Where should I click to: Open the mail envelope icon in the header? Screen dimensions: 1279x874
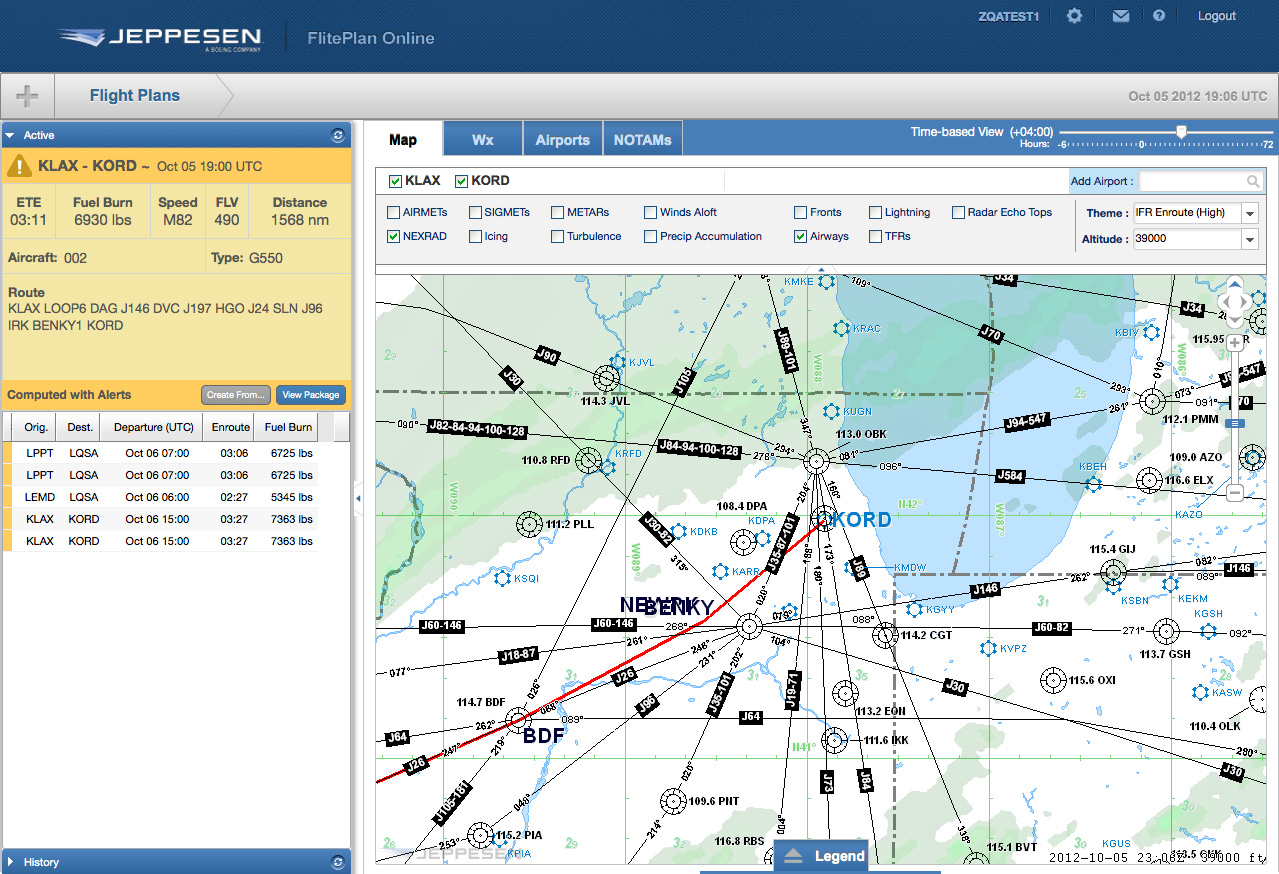pos(1120,15)
